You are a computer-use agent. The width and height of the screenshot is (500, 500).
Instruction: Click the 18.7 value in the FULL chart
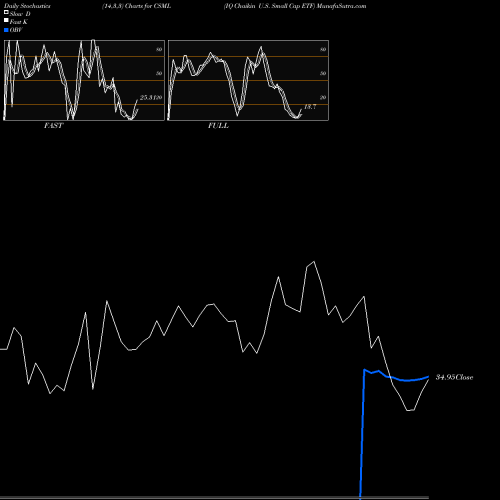[x=310, y=107]
